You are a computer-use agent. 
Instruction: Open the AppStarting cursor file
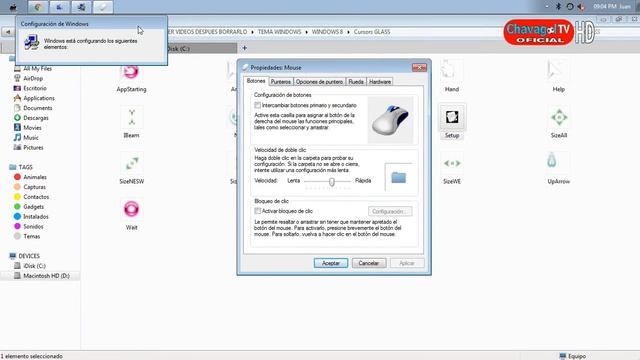click(131, 78)
